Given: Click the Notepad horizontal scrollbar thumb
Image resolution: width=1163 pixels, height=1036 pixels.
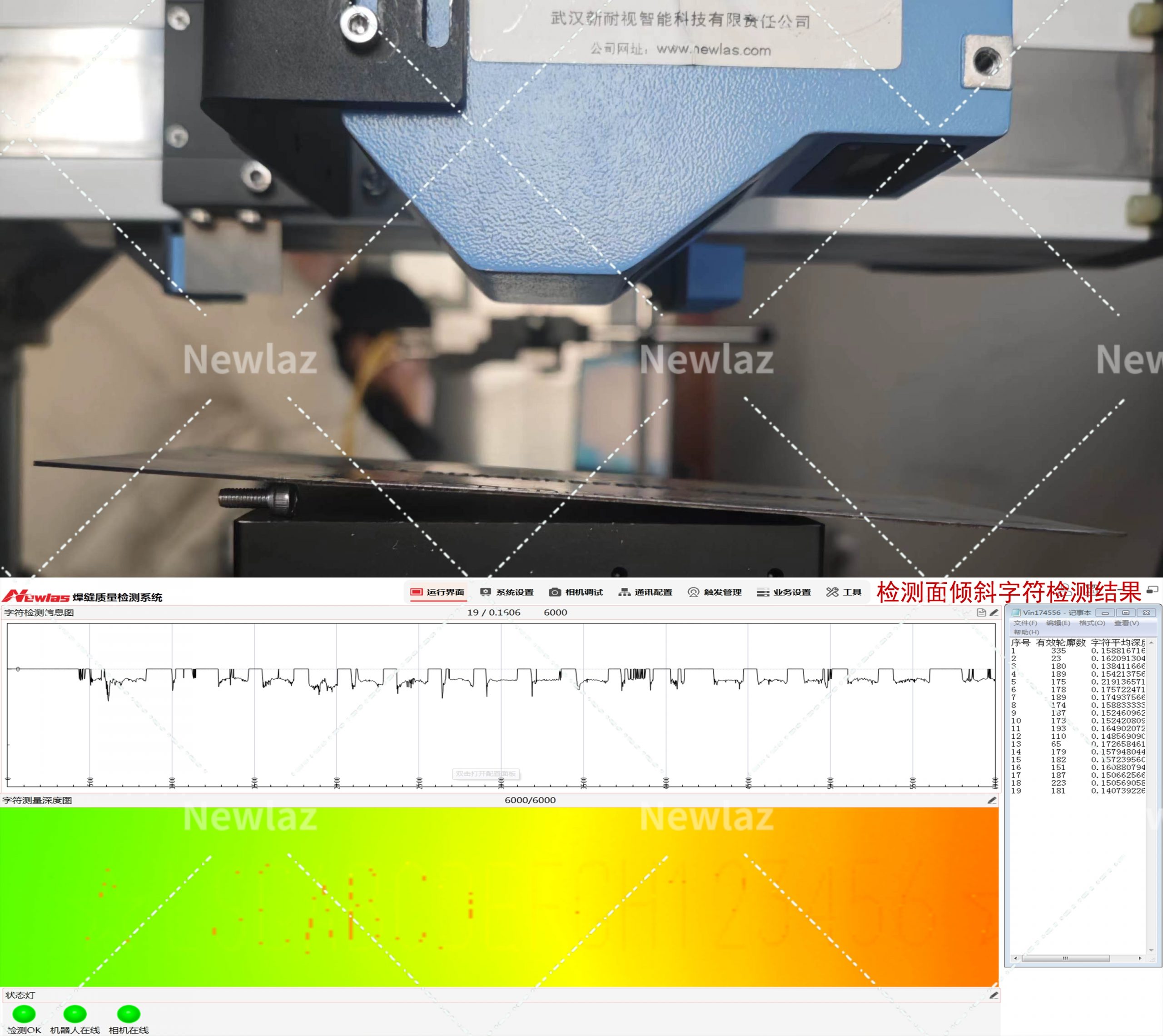Looking at the screenshot, I should [x=1065, y=958].
